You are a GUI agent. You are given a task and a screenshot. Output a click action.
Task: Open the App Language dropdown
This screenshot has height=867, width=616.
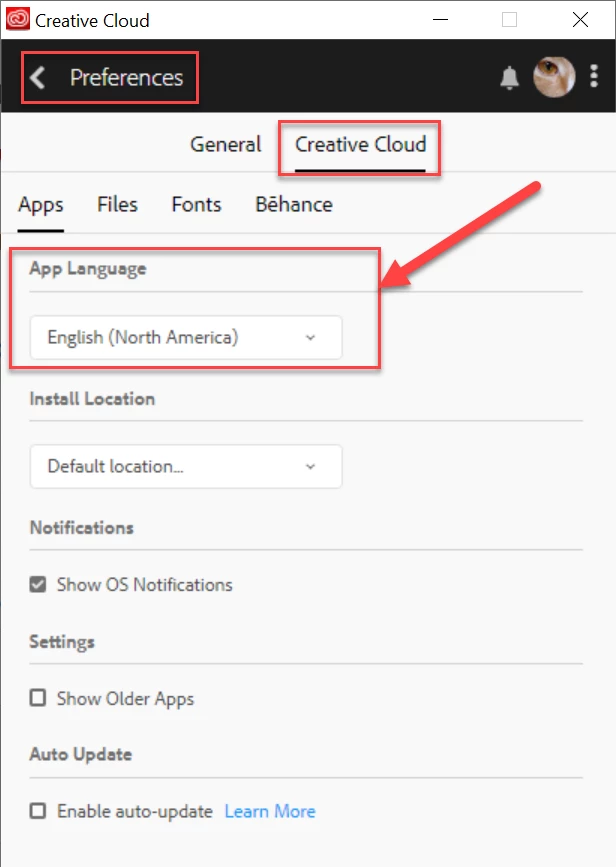pos(186,337)
